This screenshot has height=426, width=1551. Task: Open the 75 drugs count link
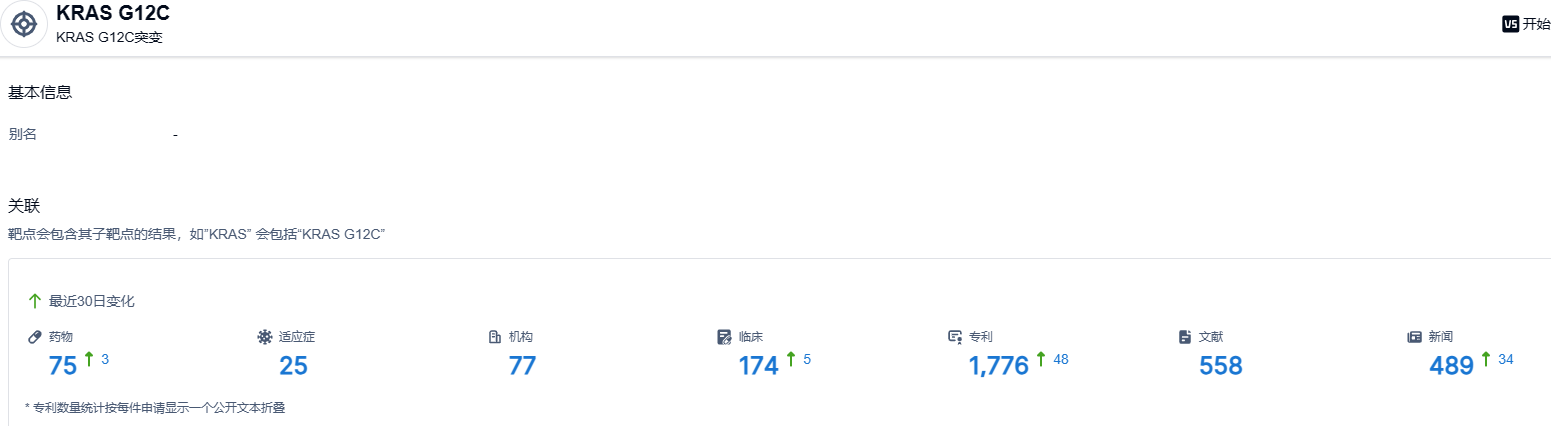tap(63, 366)
